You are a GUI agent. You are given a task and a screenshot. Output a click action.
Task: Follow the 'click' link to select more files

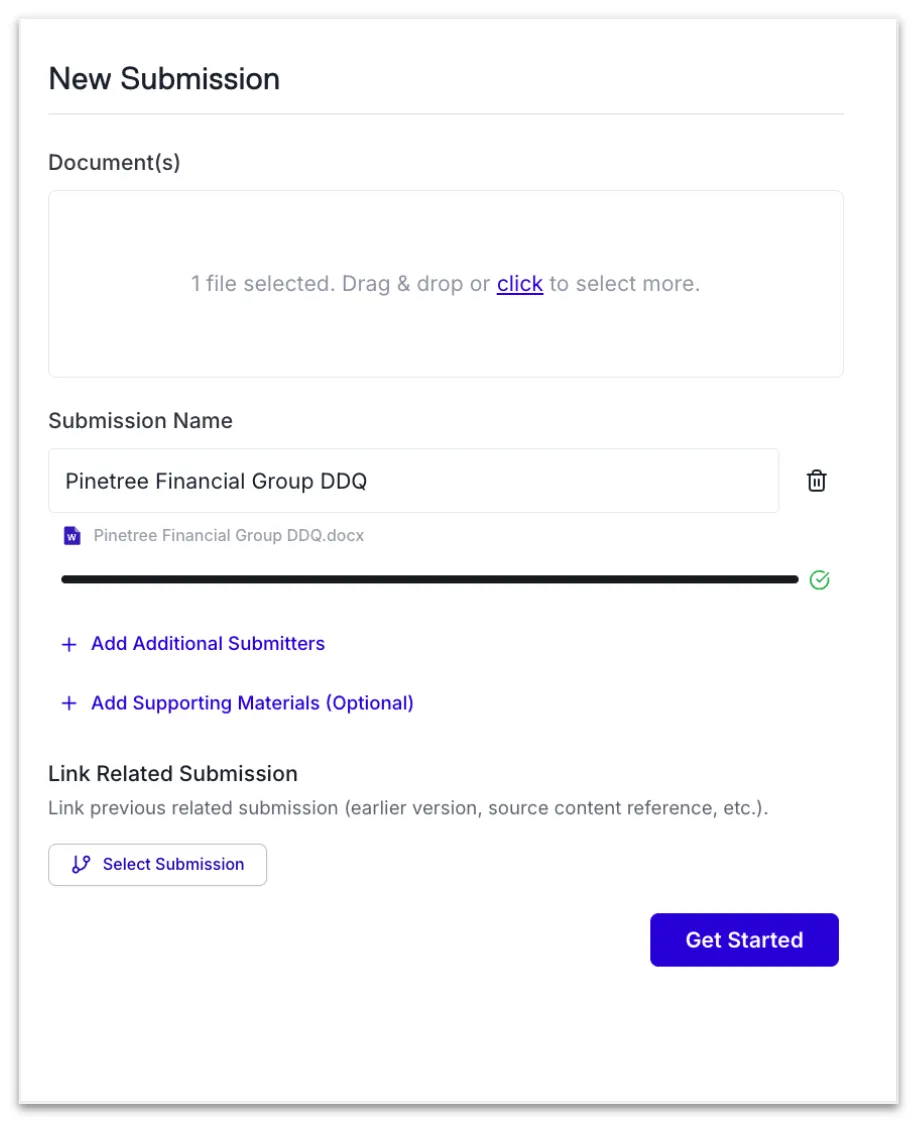(520, 283)
